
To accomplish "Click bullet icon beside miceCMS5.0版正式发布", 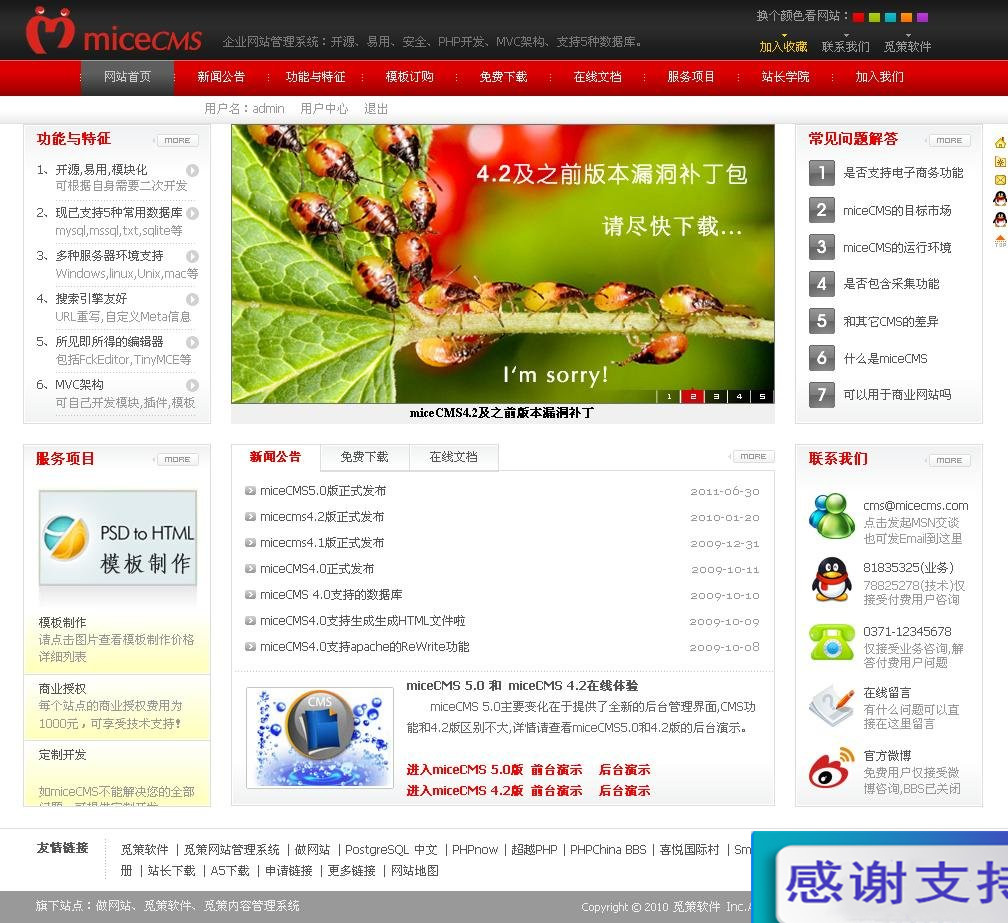I will pos(250,491).
